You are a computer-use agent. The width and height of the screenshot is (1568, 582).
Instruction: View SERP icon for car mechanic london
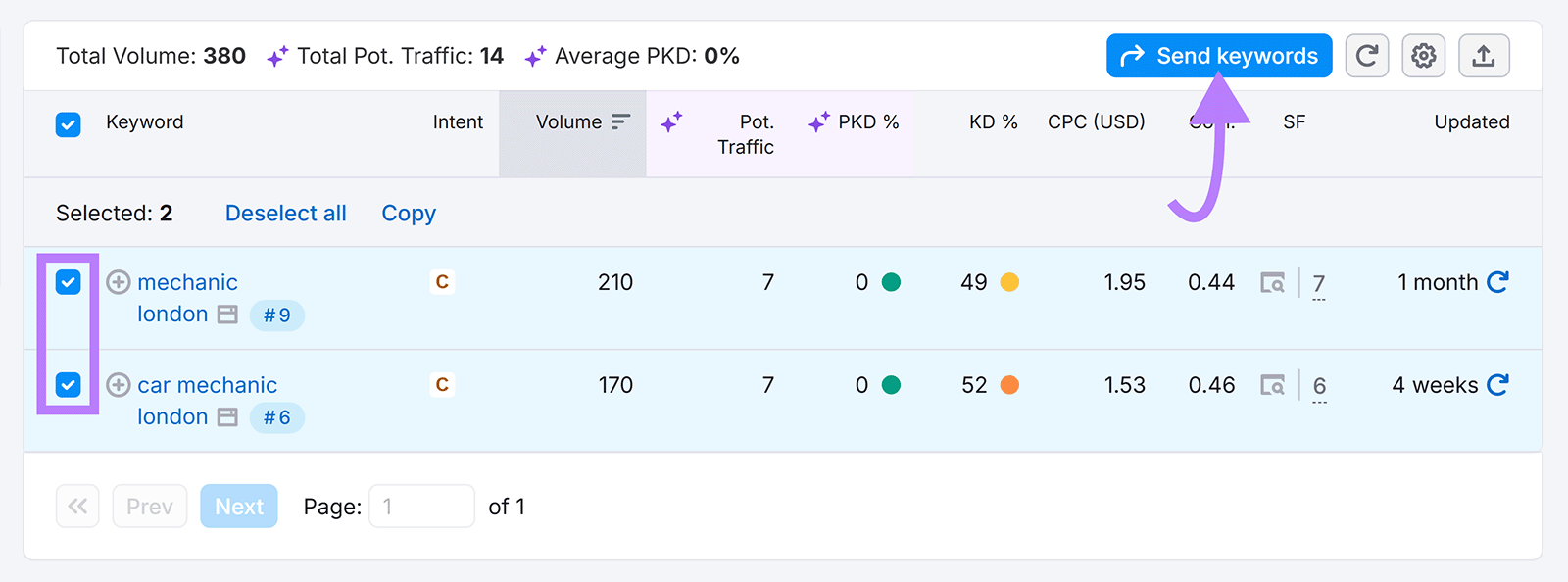pos(1272,386)
